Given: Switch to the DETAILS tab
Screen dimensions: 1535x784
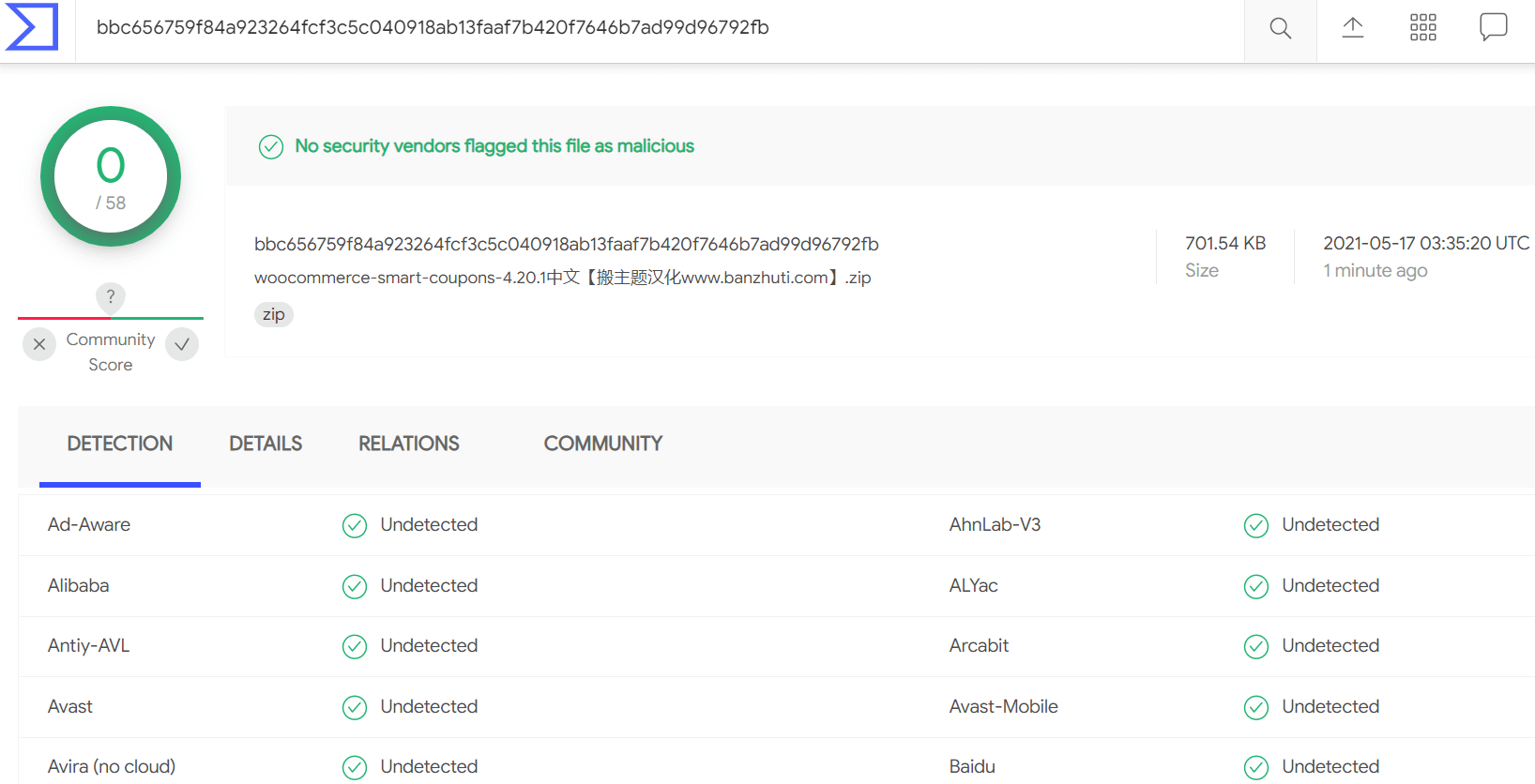Looking at the screenshot, I should [266, 444].
